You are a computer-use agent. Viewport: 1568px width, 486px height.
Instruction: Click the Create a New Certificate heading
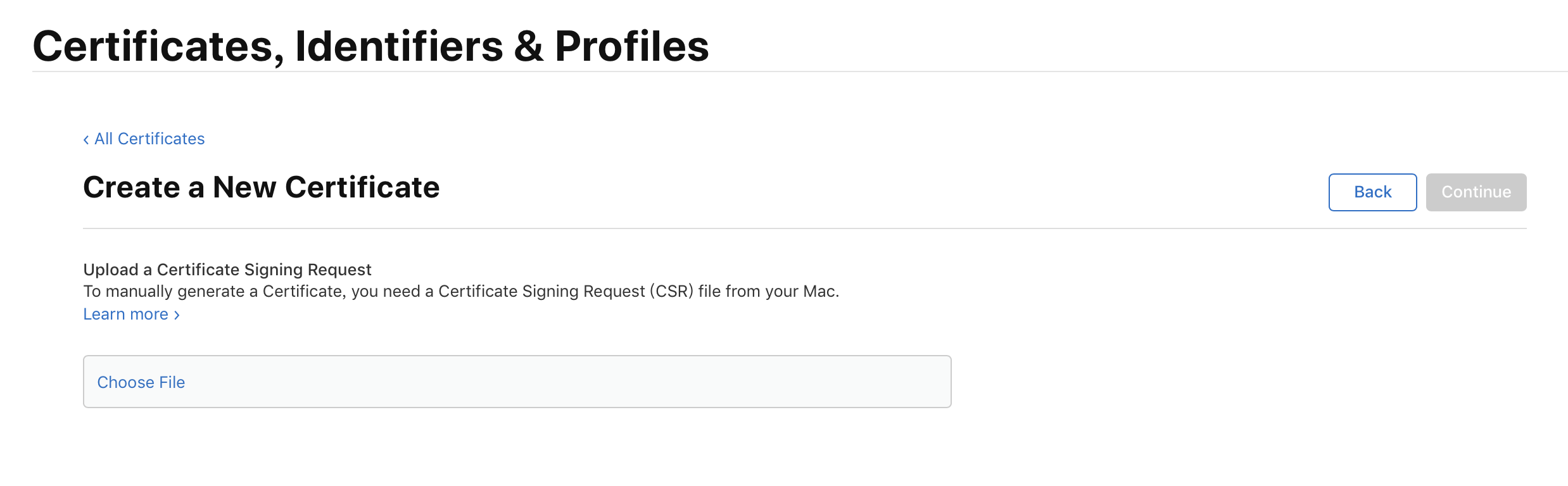[x=261, y=187]
